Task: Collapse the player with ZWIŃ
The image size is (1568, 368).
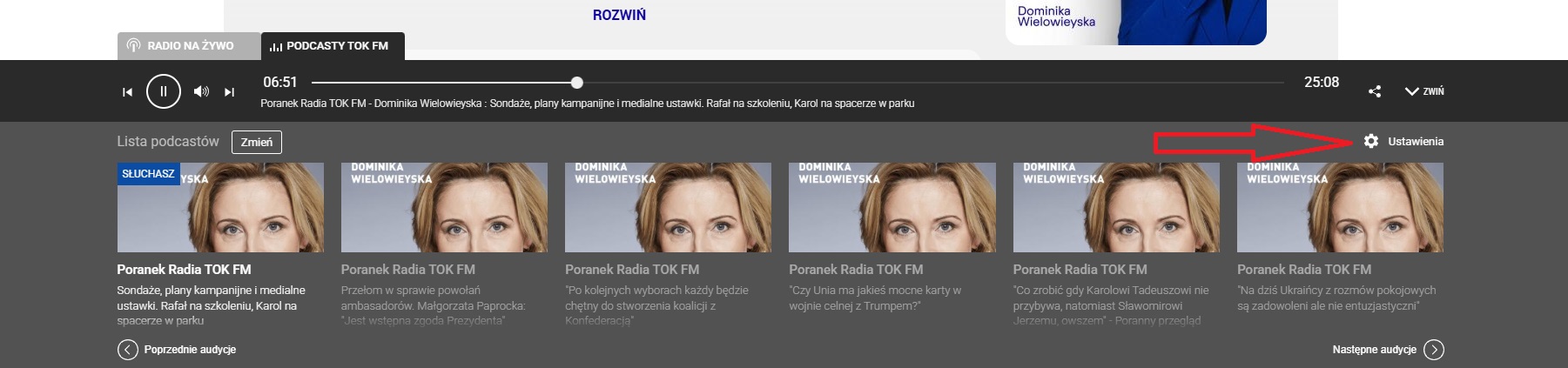Action: [x=1424, y=91]
